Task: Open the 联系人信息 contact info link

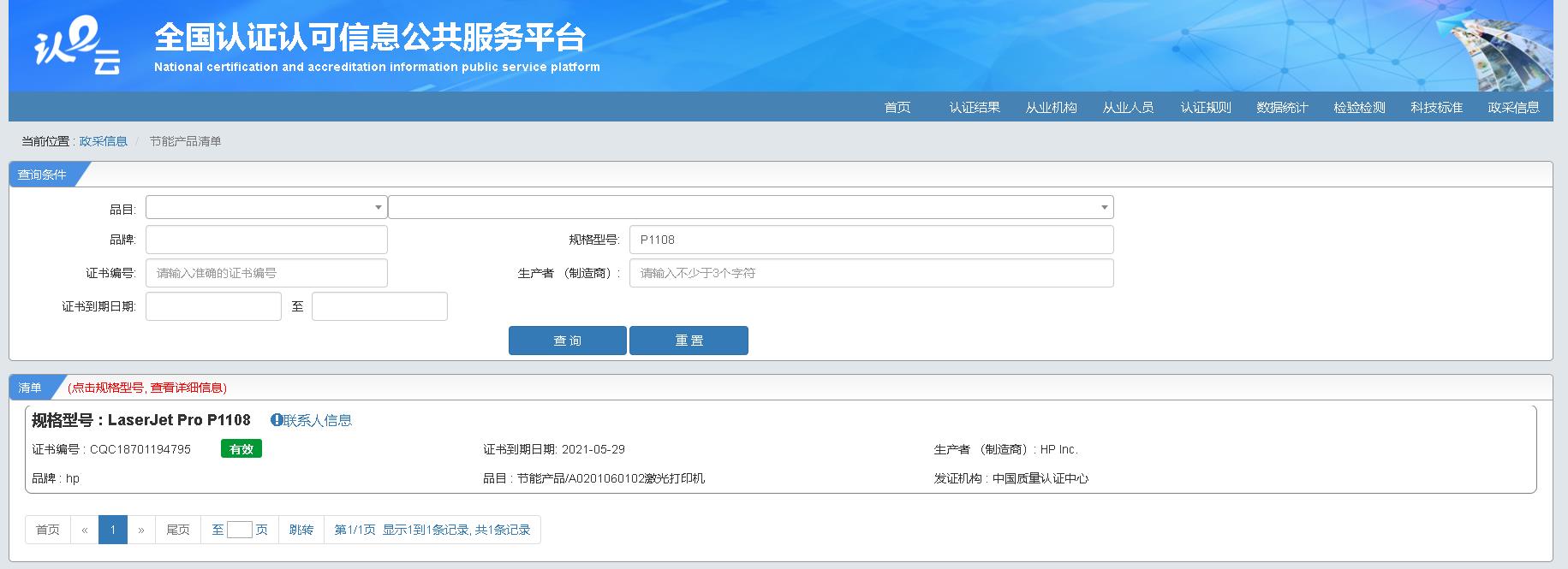Action: click(318, 420)
